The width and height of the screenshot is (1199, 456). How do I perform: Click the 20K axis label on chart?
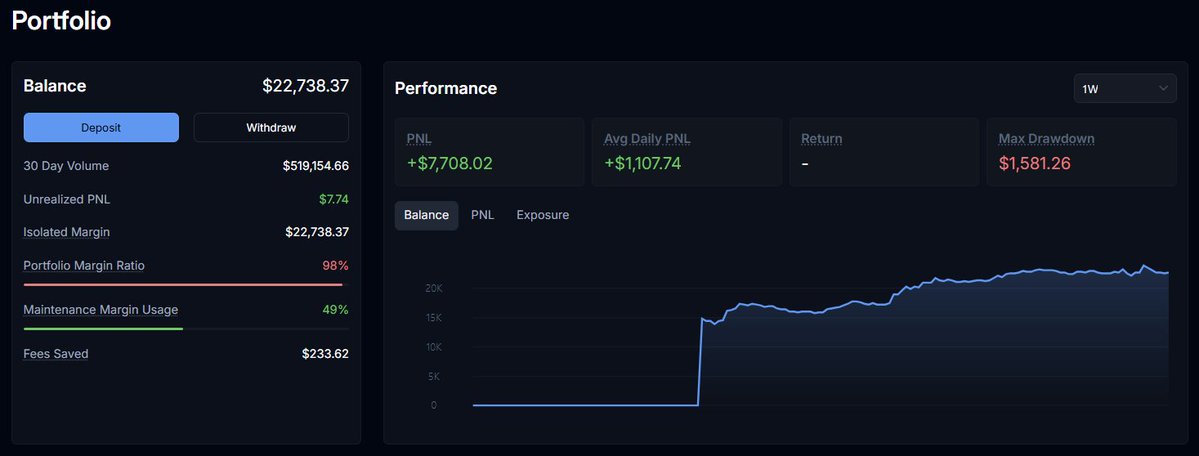coord(434,288)
